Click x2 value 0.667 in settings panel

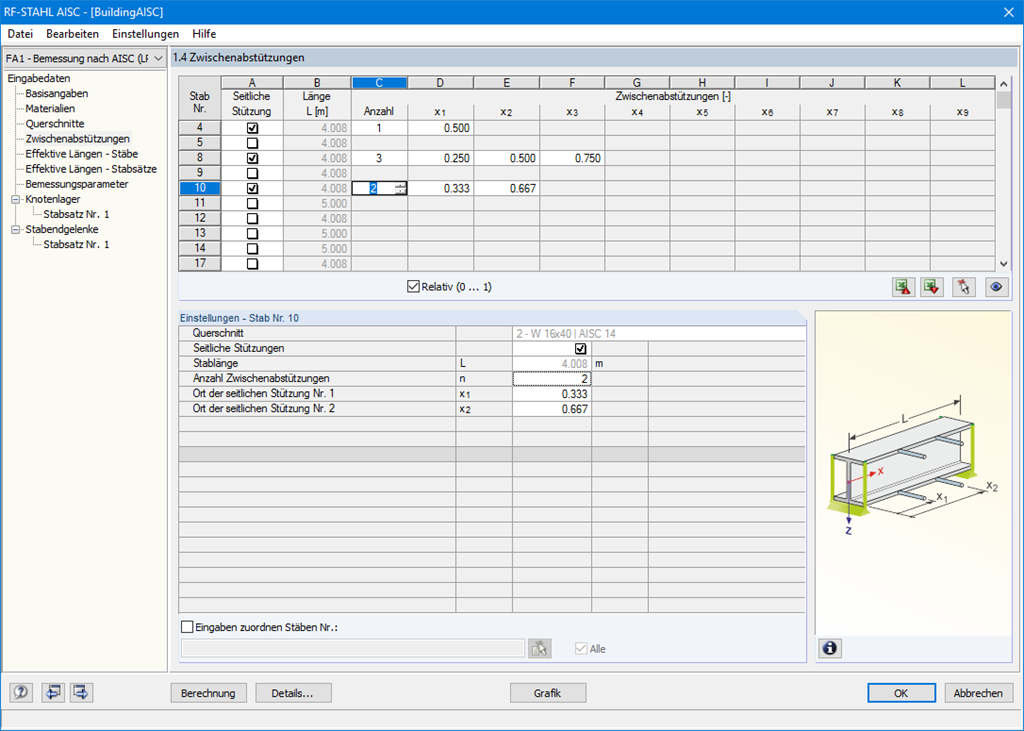pos(552,408)
